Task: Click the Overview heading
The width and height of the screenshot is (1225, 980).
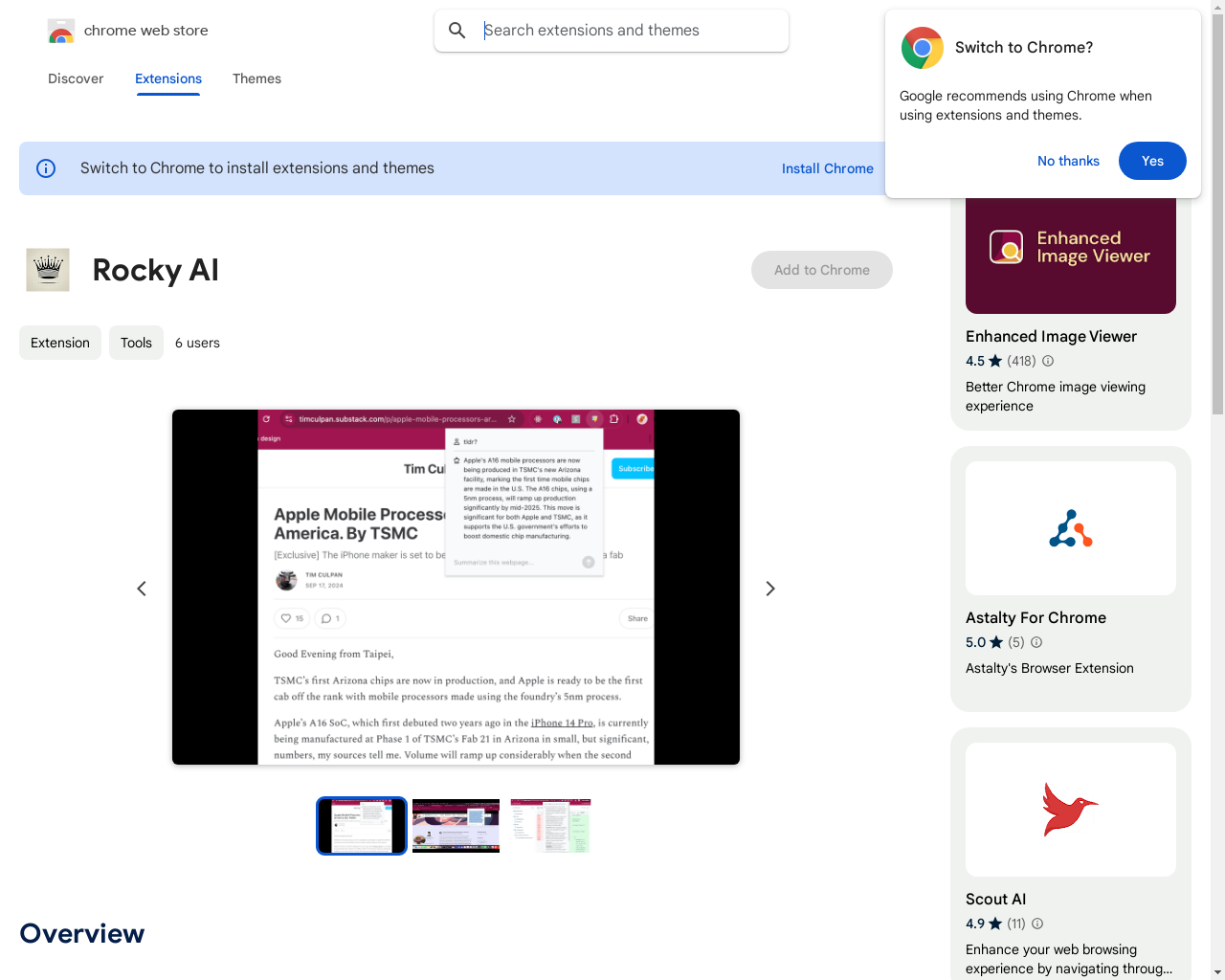Action: point(82,933)
